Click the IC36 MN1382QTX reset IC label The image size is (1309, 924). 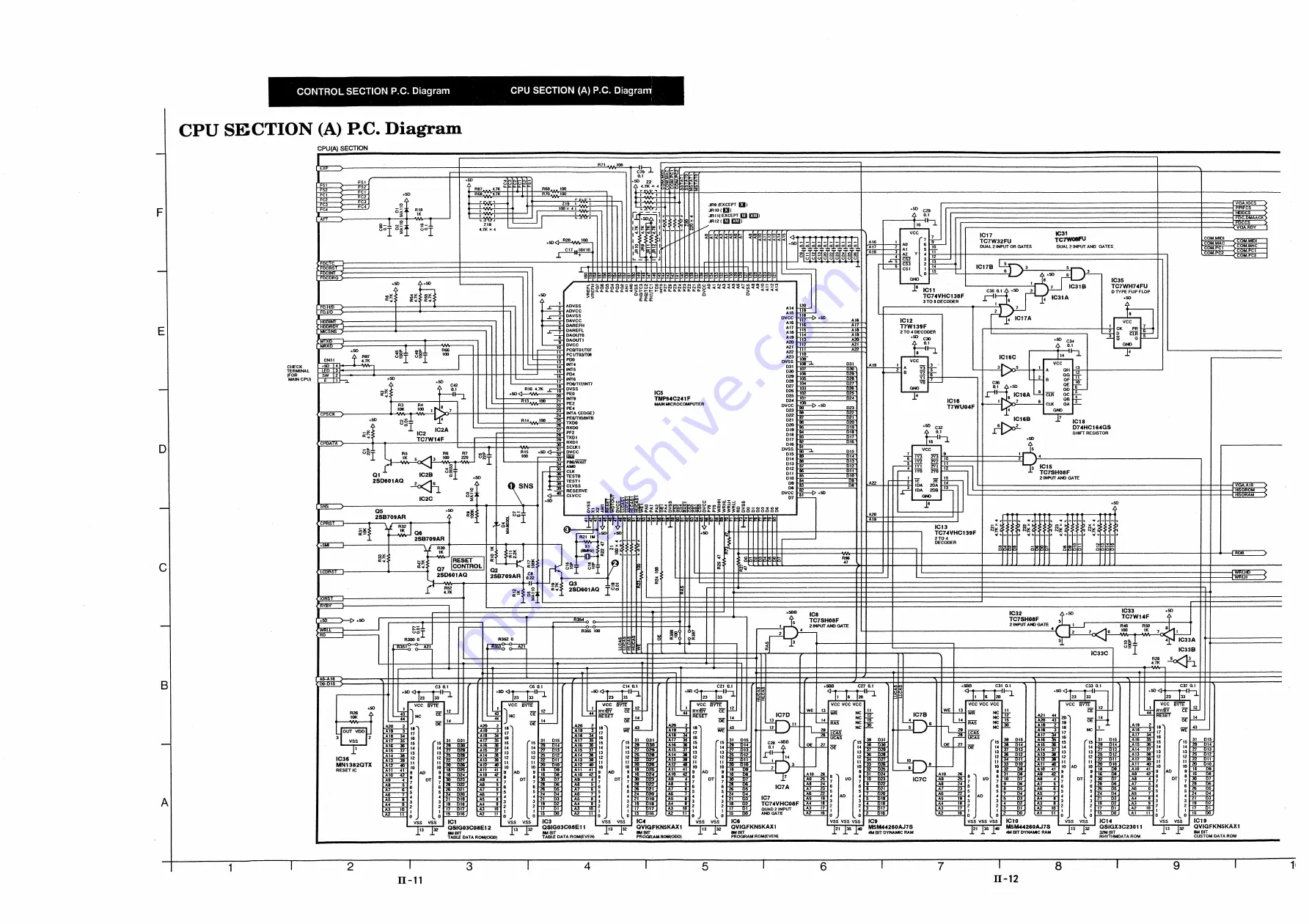tap(353, 764)
